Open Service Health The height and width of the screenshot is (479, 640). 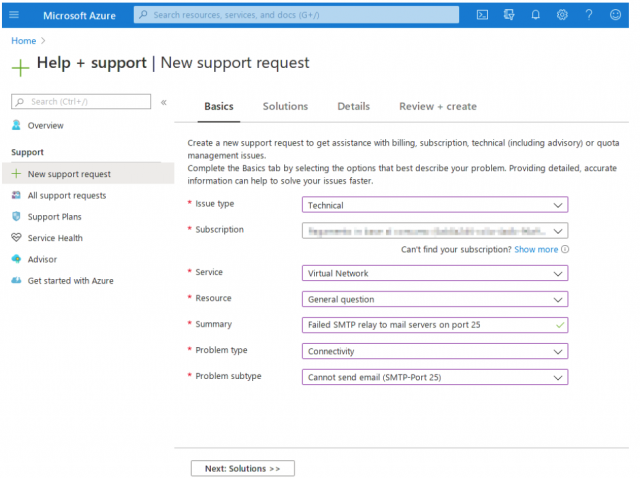pos(55,237)
